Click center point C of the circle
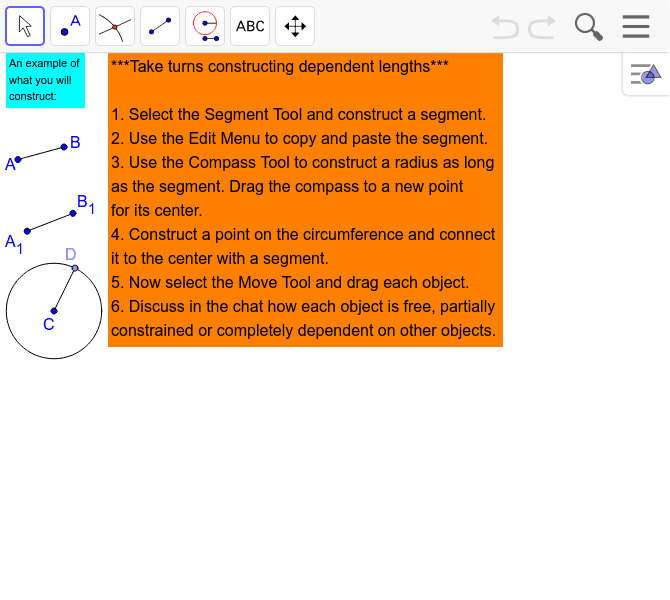 tap(54, 311)
